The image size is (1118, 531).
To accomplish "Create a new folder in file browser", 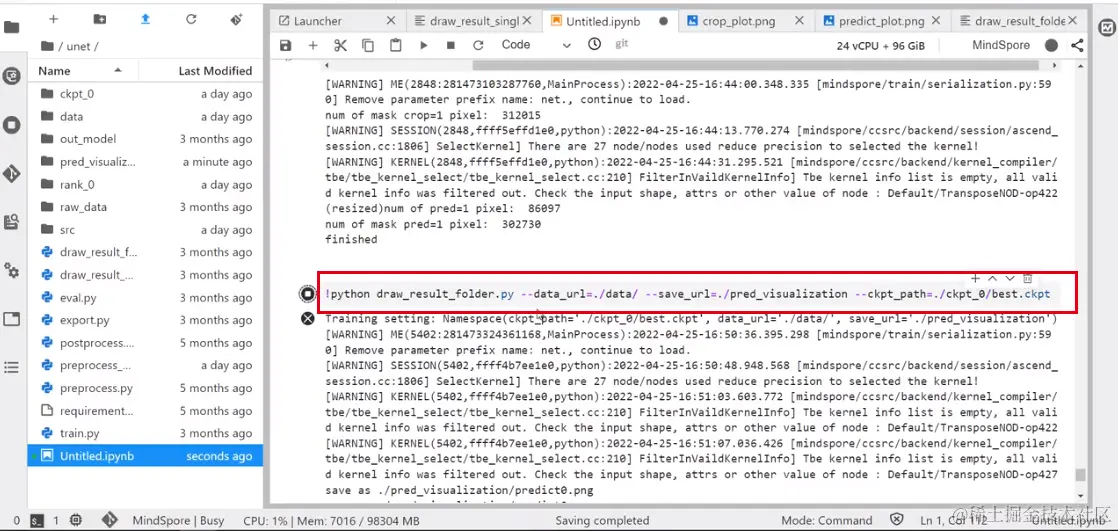I will click(100, 19).
